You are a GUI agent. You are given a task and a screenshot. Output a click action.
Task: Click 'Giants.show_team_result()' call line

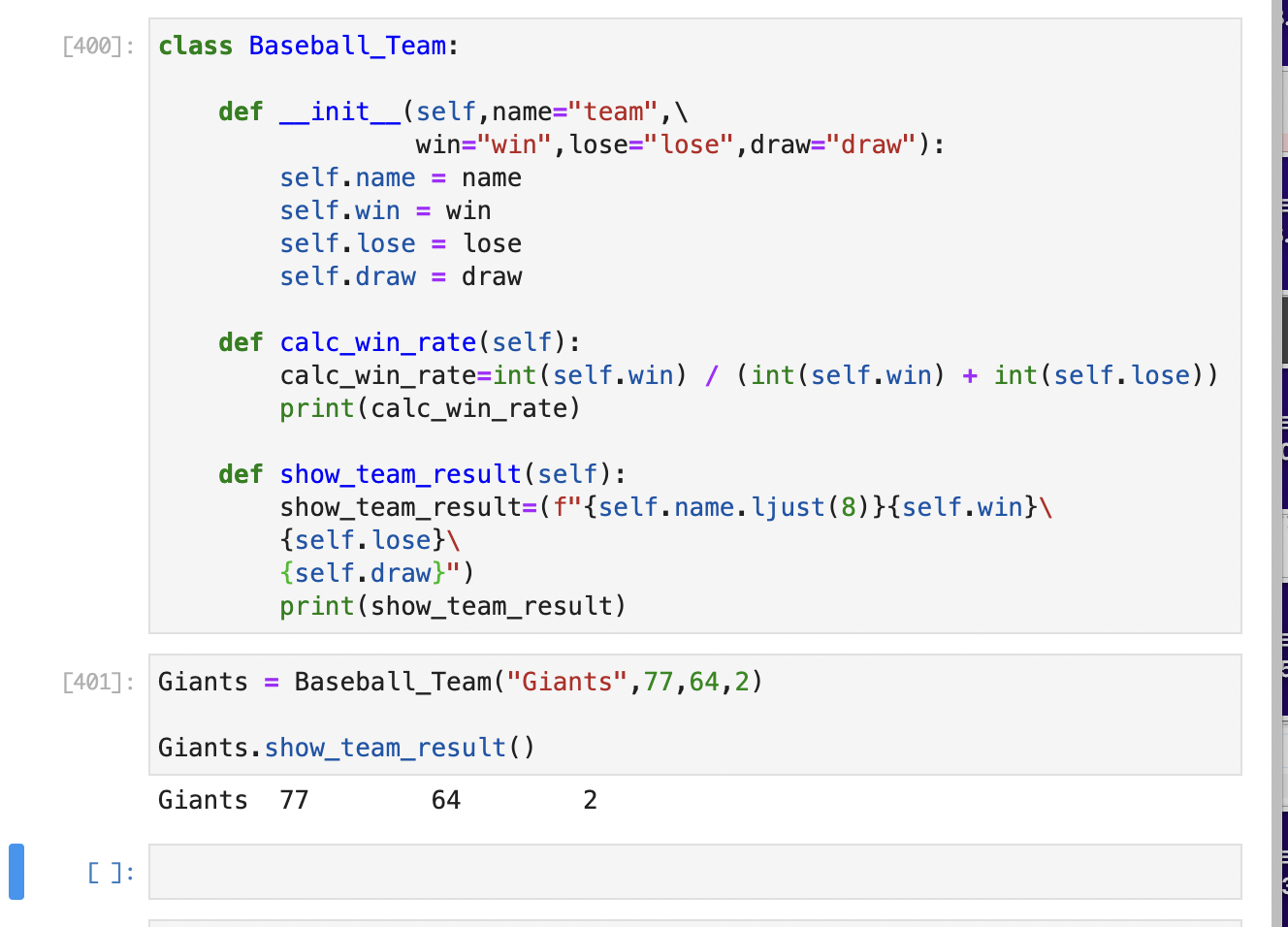click(346, 748)
